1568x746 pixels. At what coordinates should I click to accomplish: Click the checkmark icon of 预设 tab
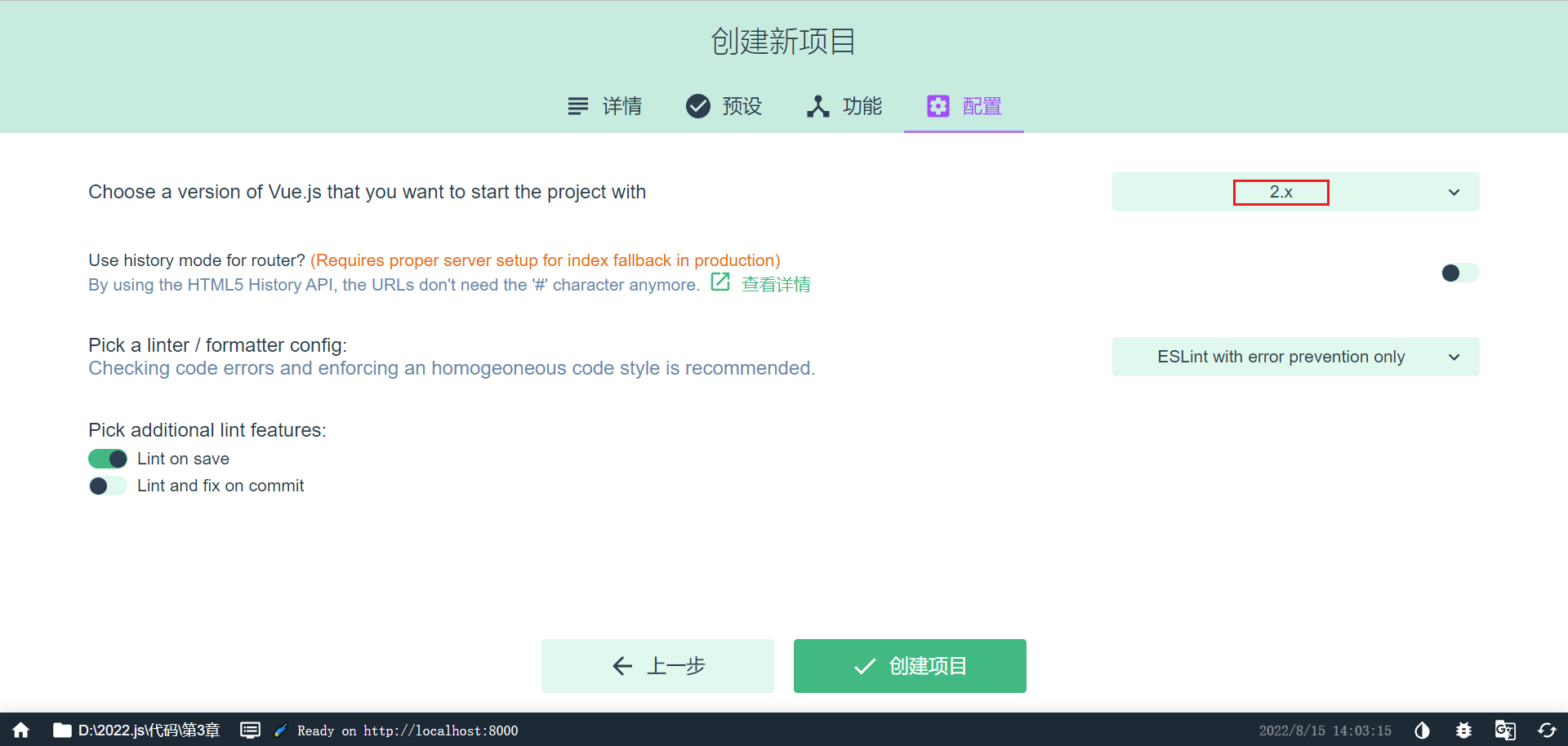[698, 106]
